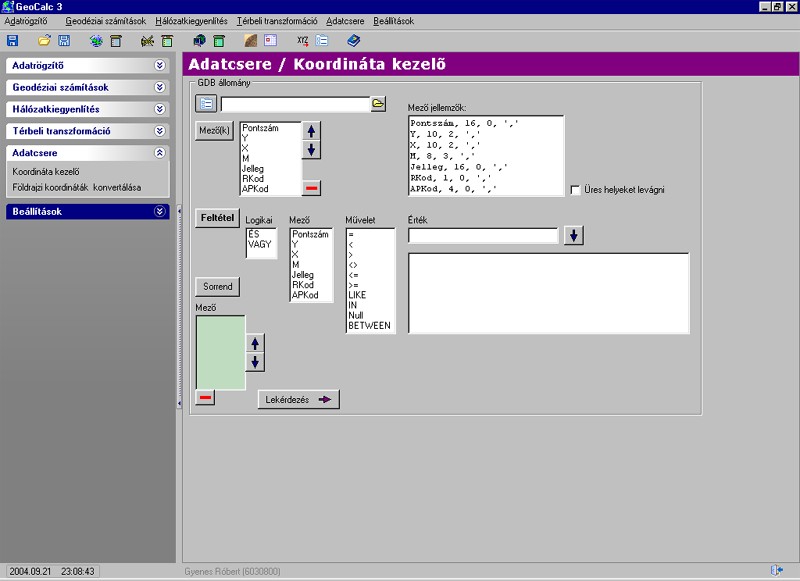This screenshot has height=581, width=800.
Task: Open help with the blue book icon
Action: pos(354,40)
